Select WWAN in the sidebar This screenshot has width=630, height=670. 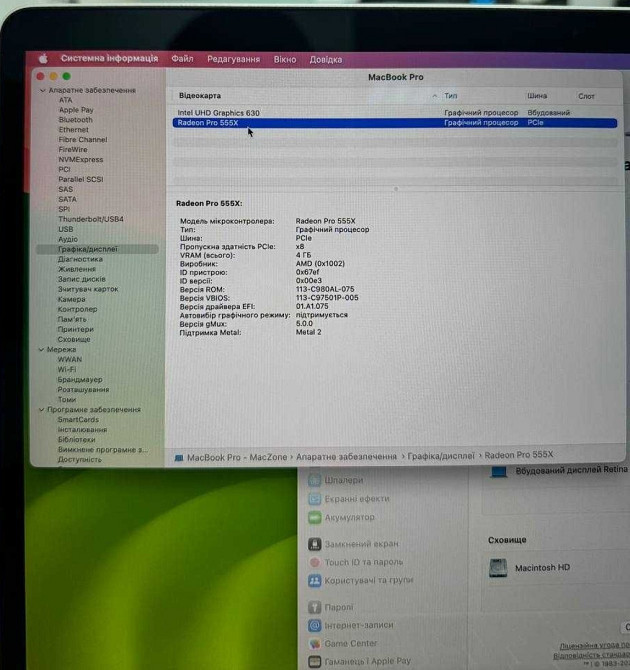point(70,359)
